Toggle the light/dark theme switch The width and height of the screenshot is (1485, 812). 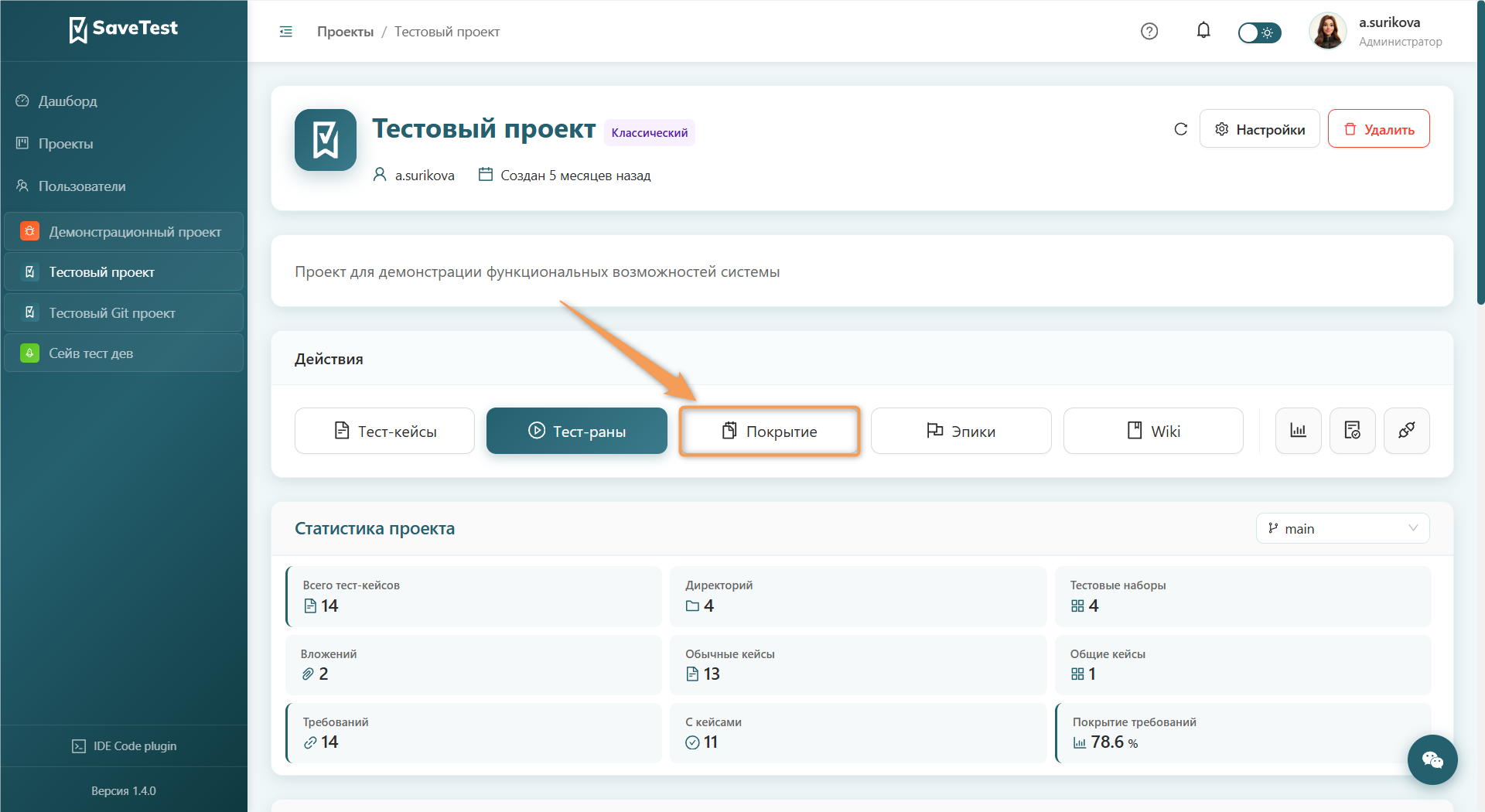(x=1259, y=32)
